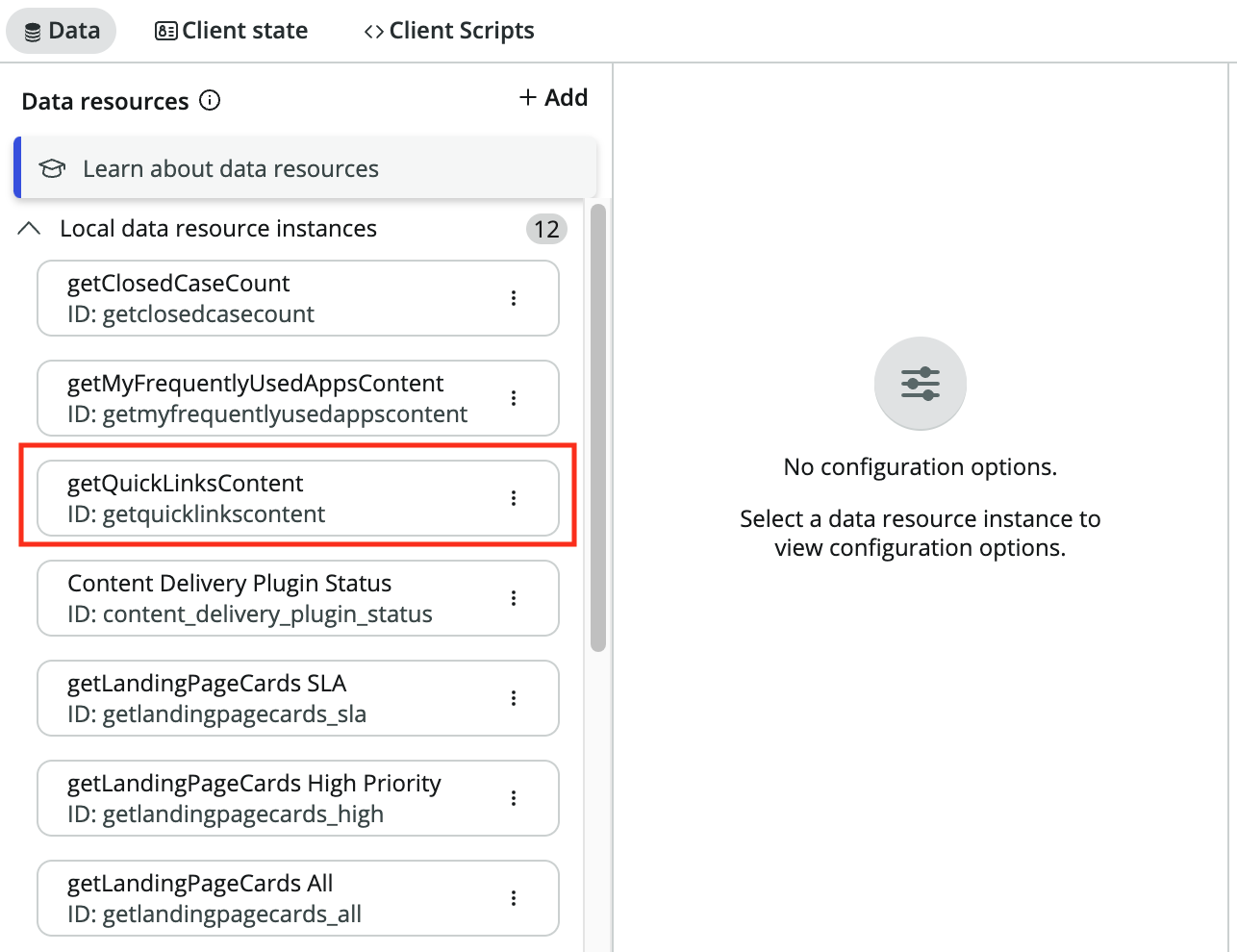1237x952 pixels.
Task: Open more options for getLandingPageCards All
Action: (x=514, y=898)
